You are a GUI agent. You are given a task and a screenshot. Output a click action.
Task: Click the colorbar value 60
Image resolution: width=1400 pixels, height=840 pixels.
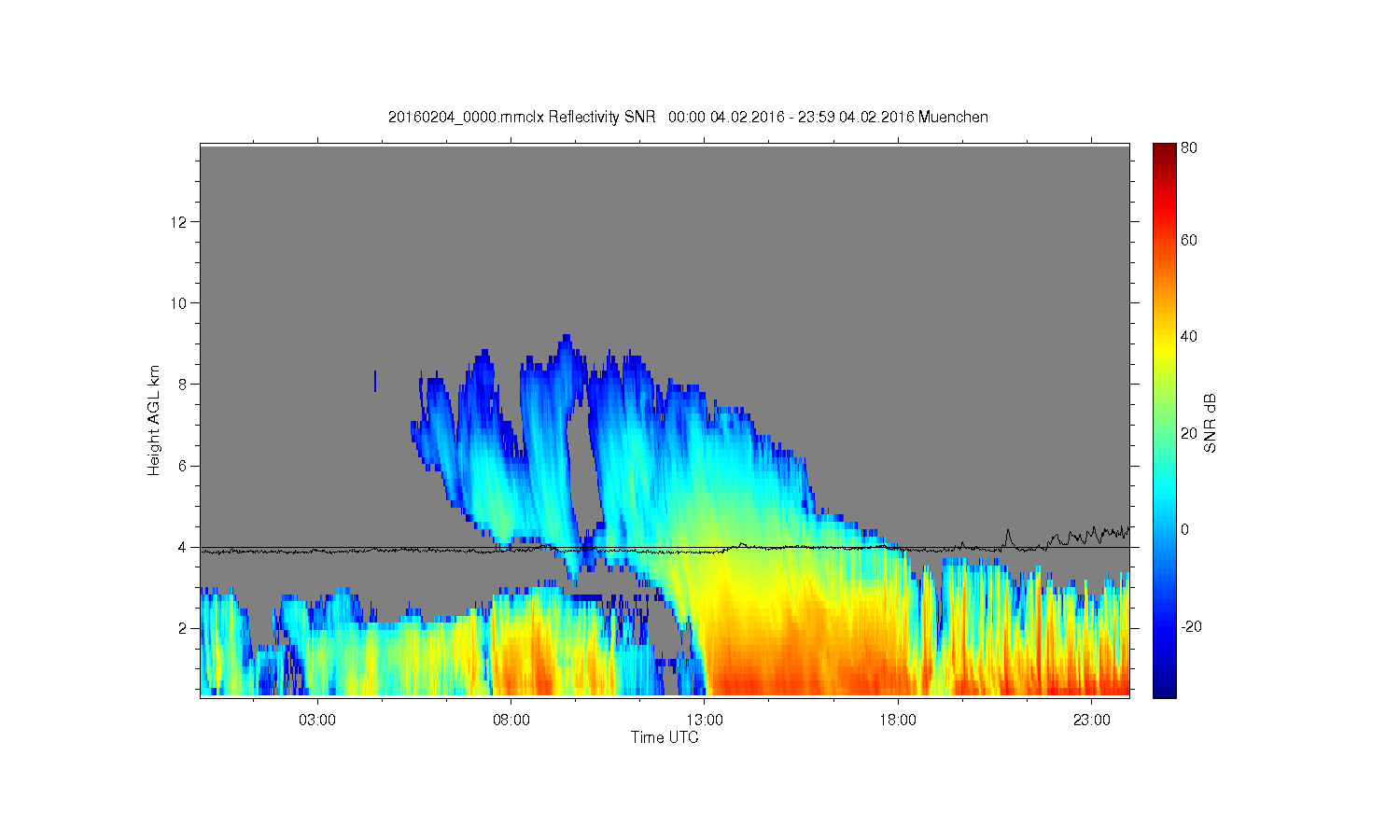click(1189, 240)
